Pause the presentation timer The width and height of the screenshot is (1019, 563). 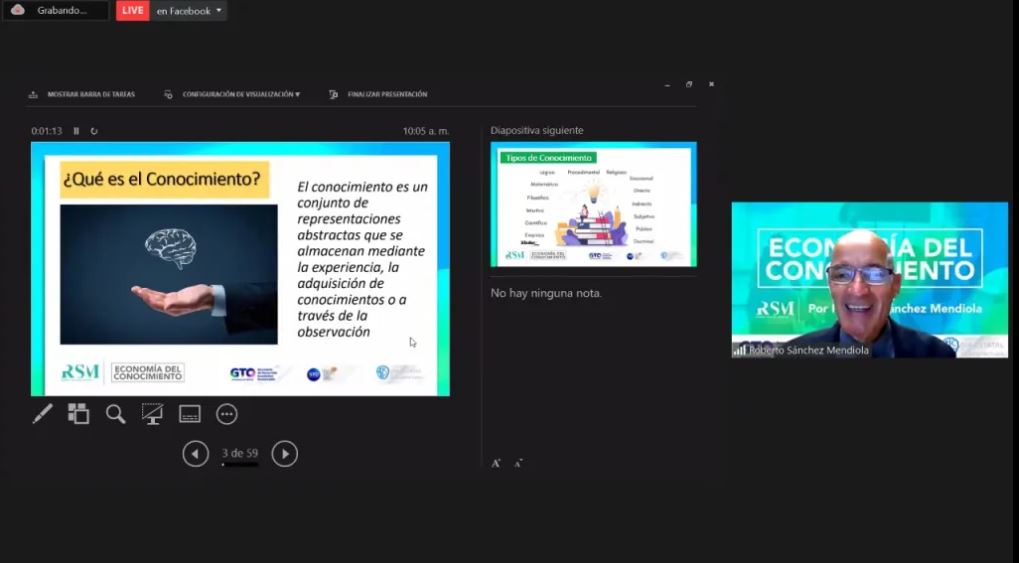point(76,131)
